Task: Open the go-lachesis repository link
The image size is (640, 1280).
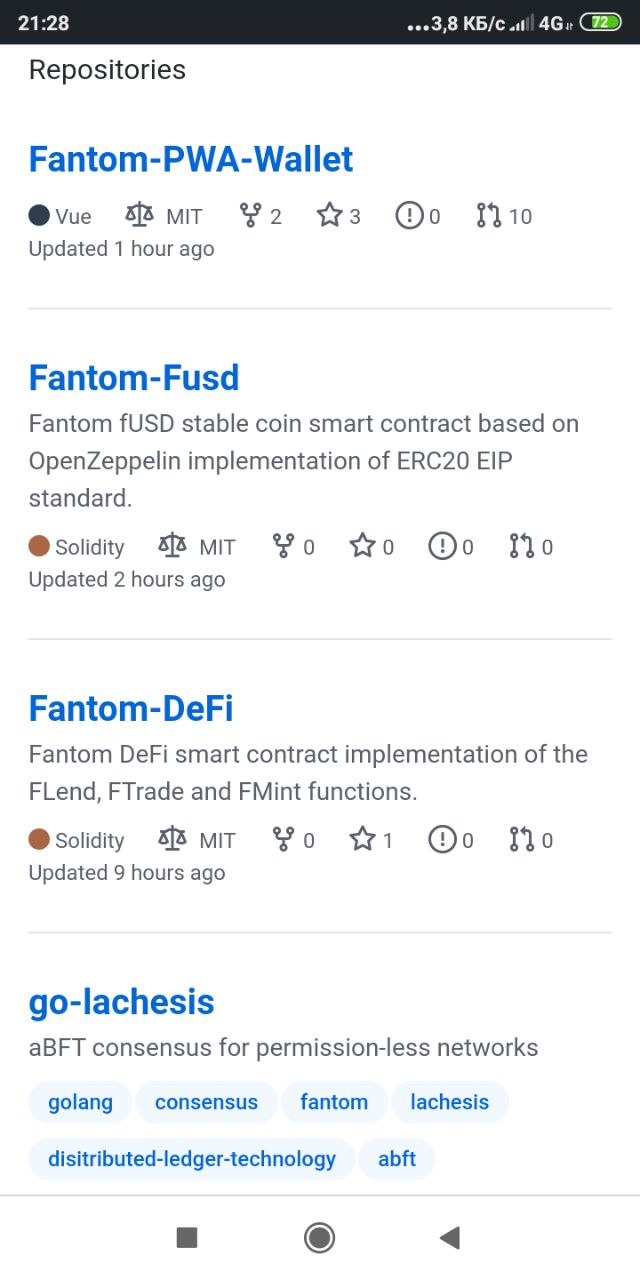Action: coord(122,1002)
